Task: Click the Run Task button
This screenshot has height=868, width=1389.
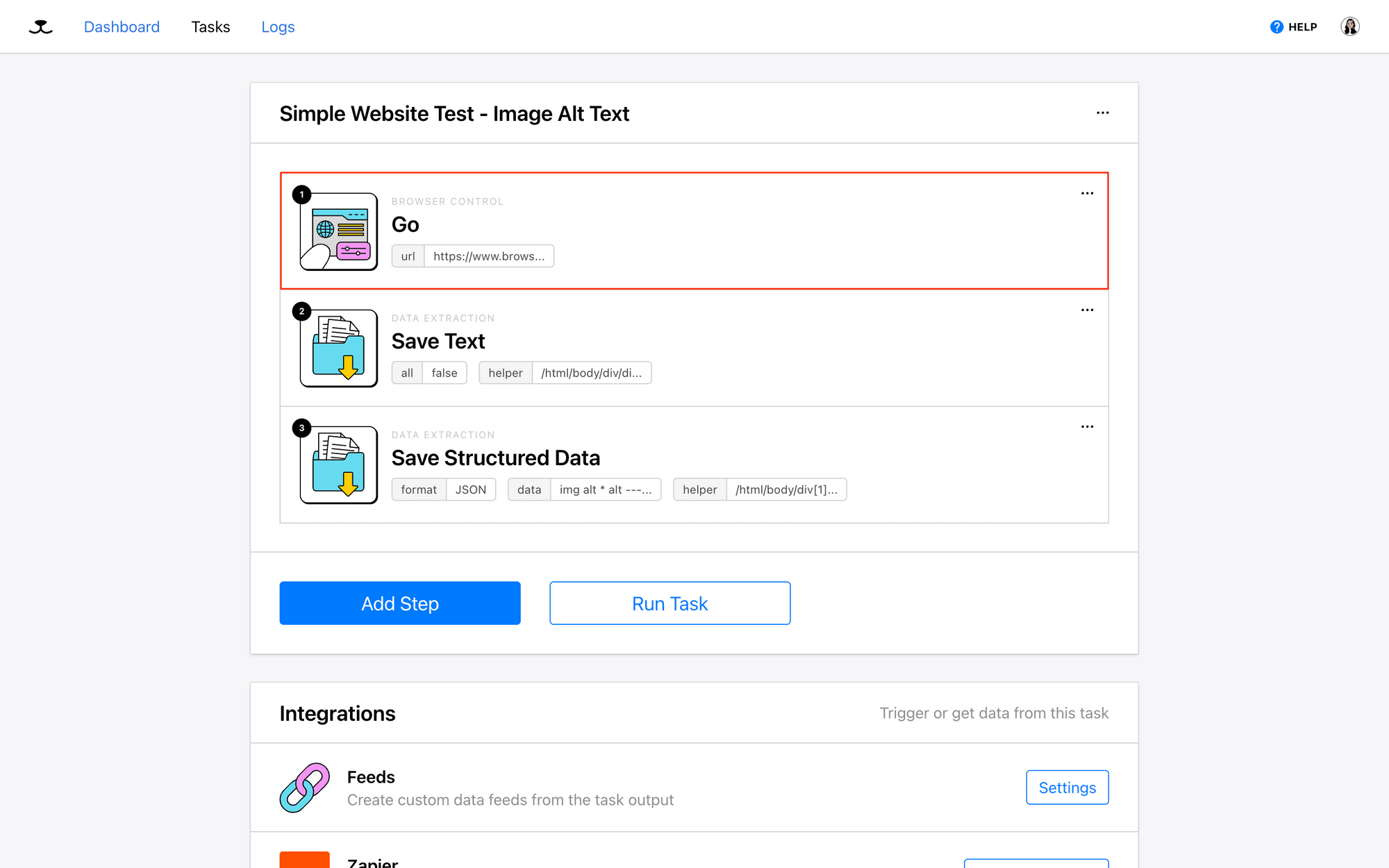Action: coord(669,603)
